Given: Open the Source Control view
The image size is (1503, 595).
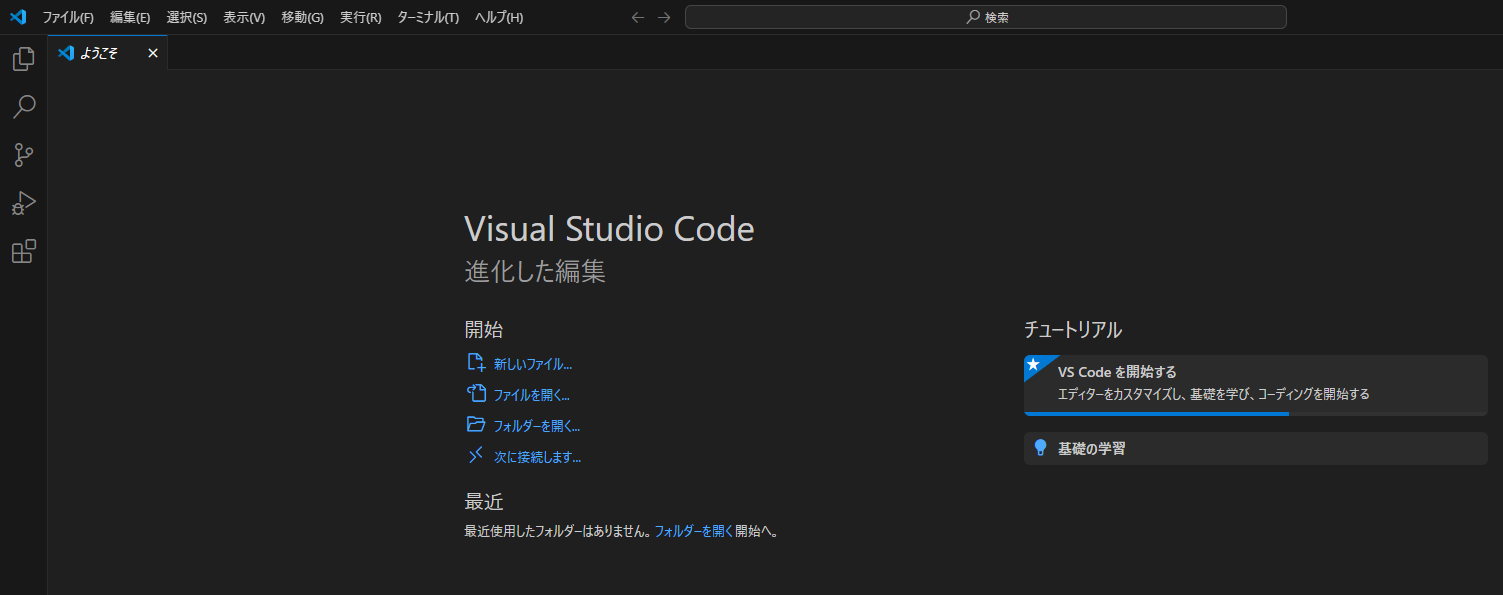Looking at the screenshot, I should point(22,155).
